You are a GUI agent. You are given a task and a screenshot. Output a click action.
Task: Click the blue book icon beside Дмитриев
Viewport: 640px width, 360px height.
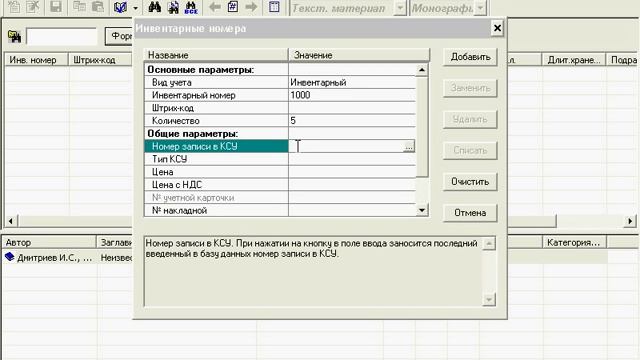9,257
